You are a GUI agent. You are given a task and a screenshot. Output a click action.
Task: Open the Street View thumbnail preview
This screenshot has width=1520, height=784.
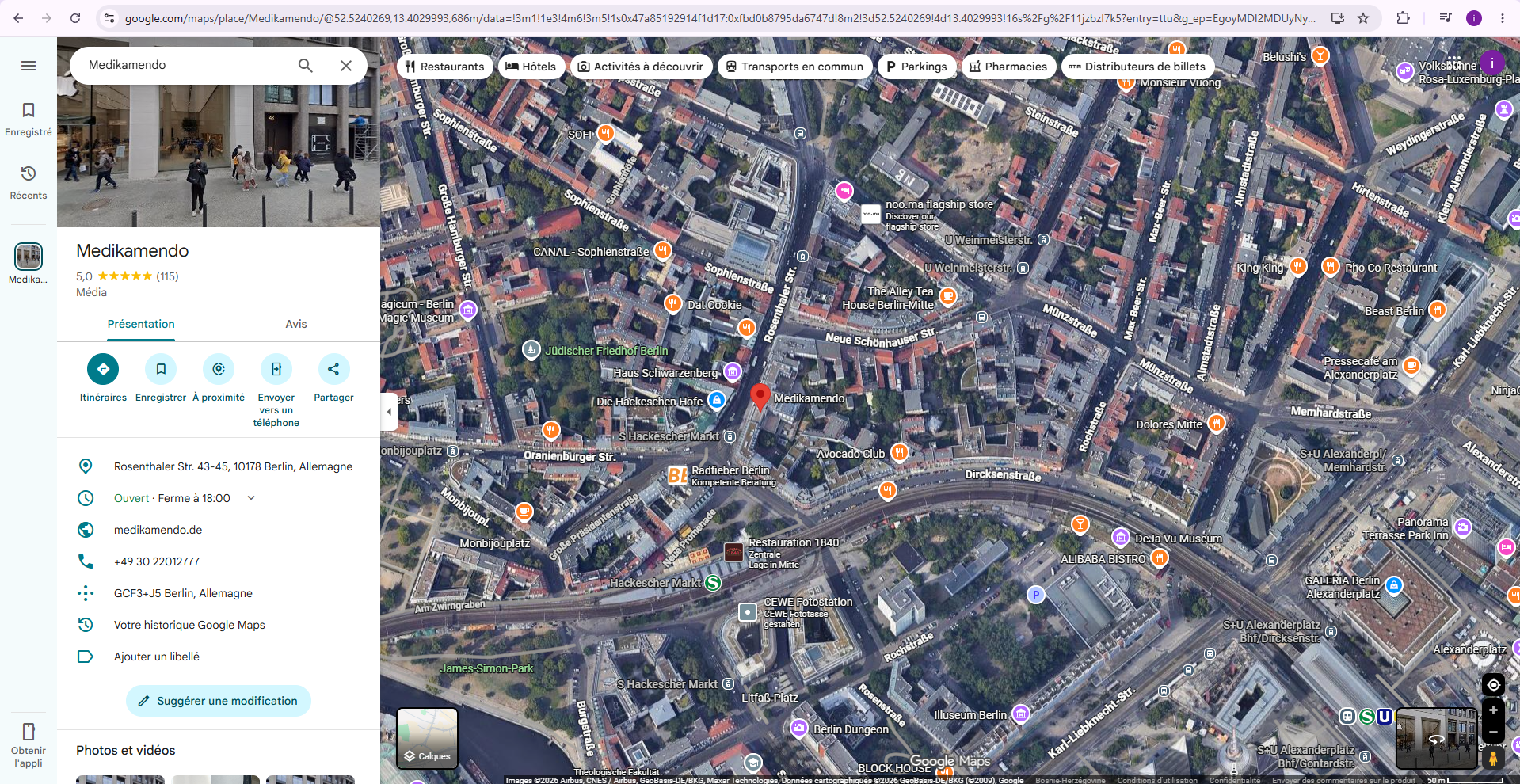(x=1436, y=739)
